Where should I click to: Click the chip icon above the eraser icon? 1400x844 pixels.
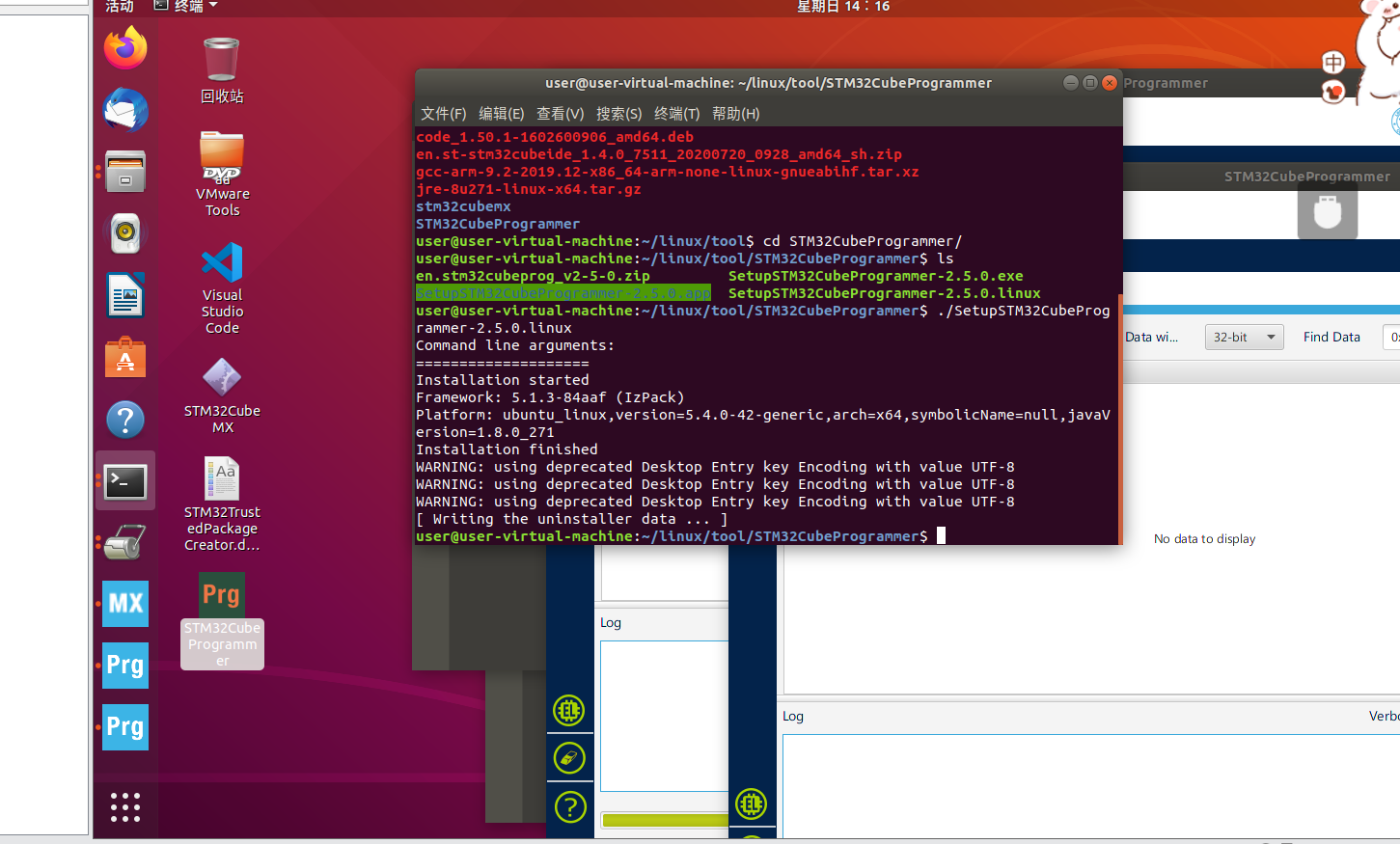pos(569,711)
